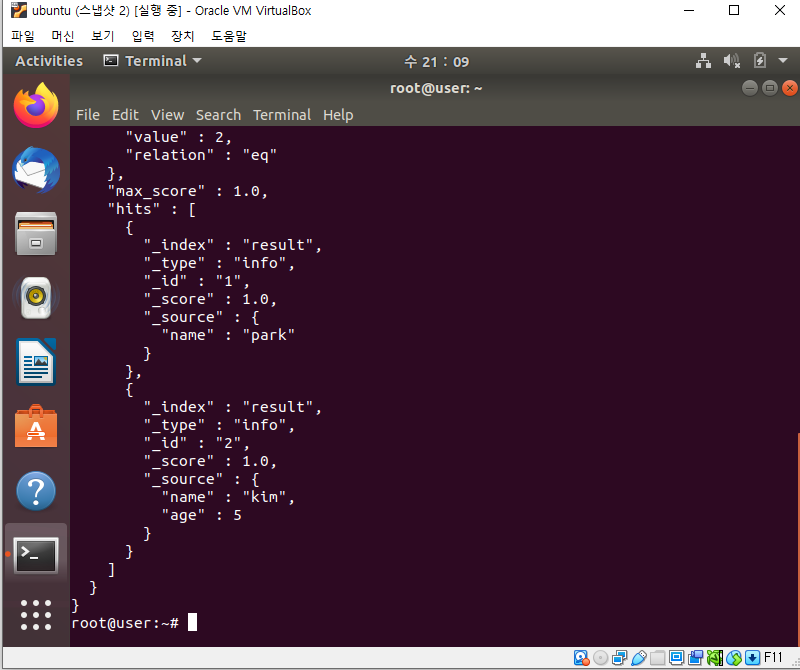Viewport: 800px width, 670px height.
Task: Open Firefox from the Ubuntu dock
Action: (36, 105)
